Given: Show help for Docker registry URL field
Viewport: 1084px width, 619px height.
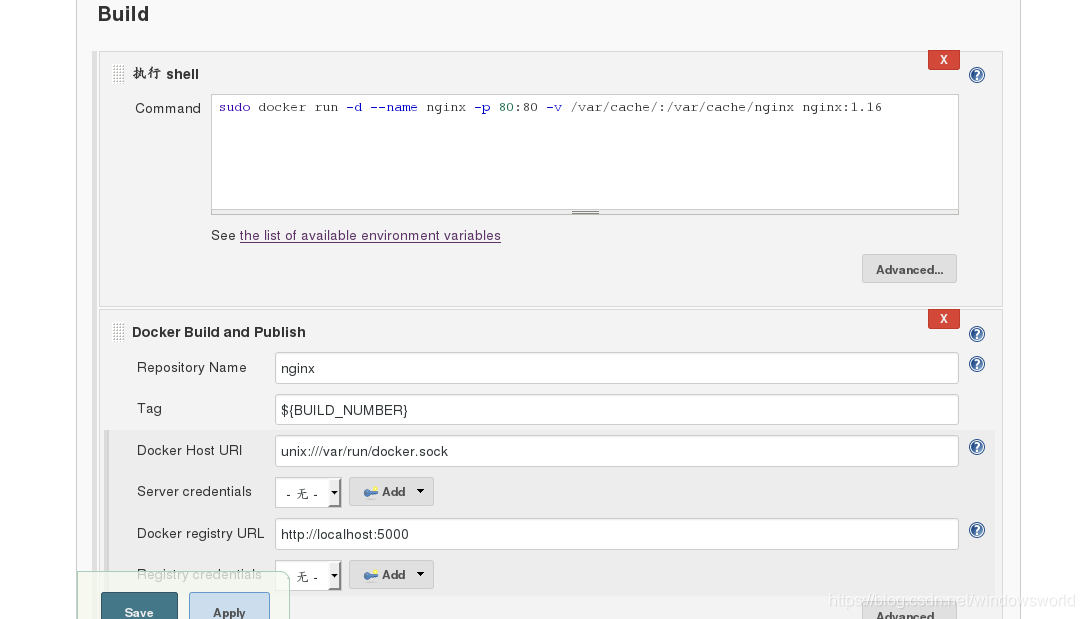Looking at the screenshot, I should click(977, 530).
